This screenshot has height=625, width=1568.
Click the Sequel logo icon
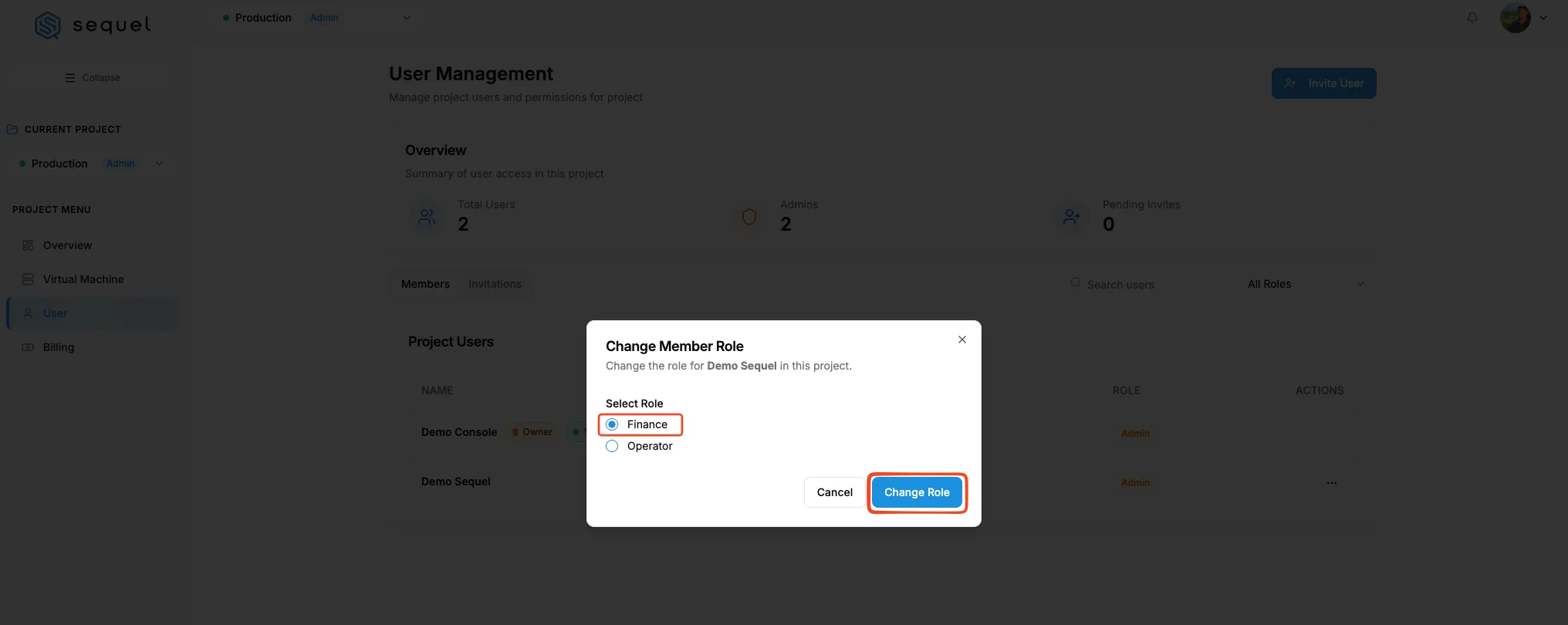pyautogui.click(x=48, y=25)
